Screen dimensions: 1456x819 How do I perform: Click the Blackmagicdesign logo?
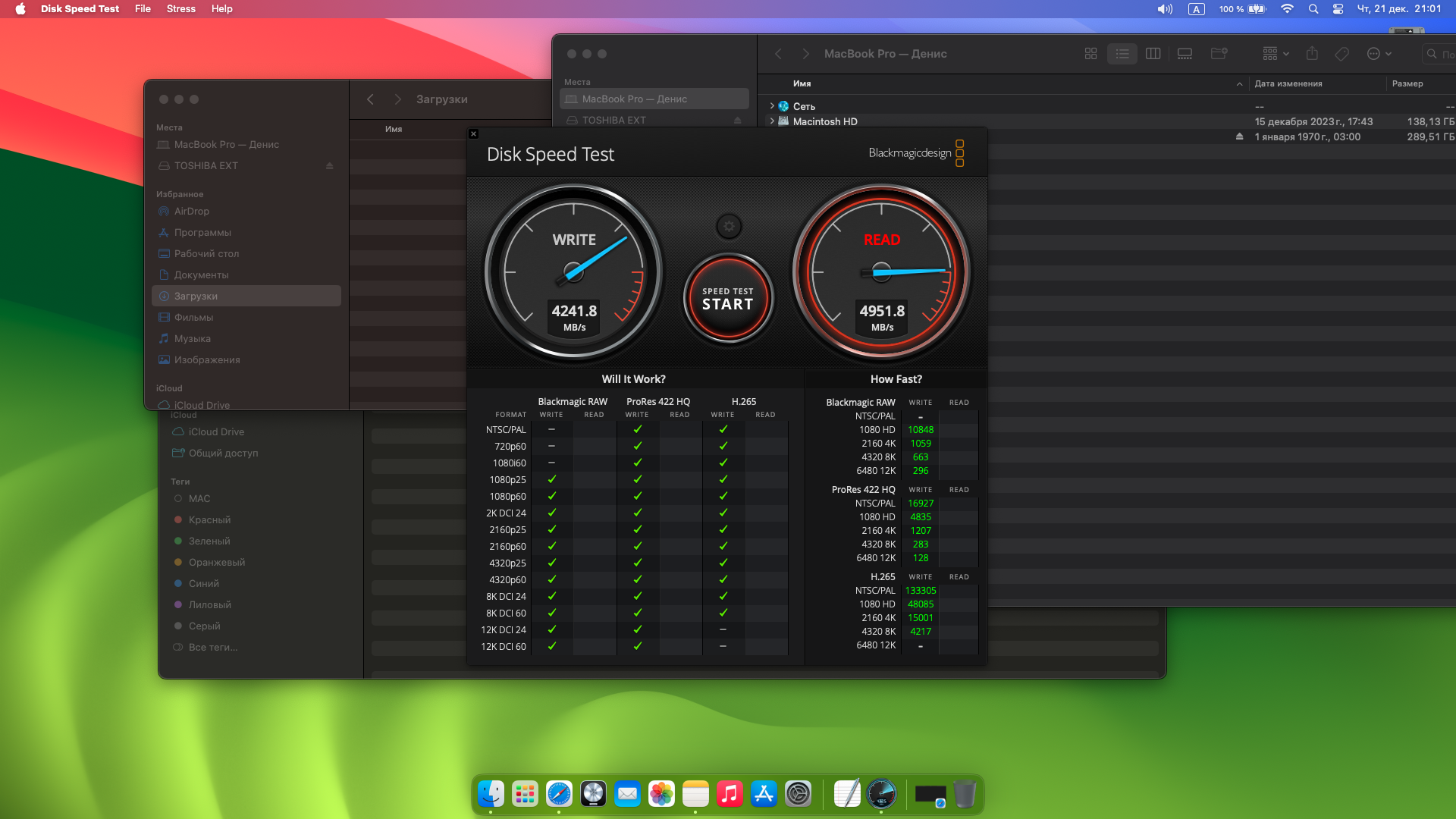pos(916,153)
